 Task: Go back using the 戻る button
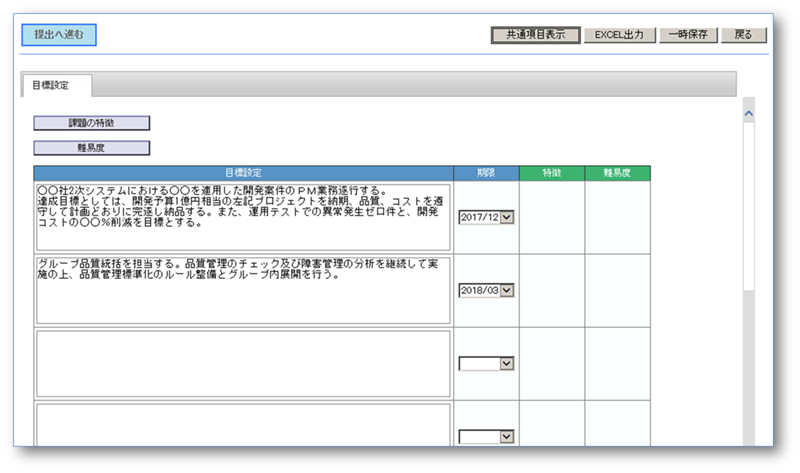743,34
